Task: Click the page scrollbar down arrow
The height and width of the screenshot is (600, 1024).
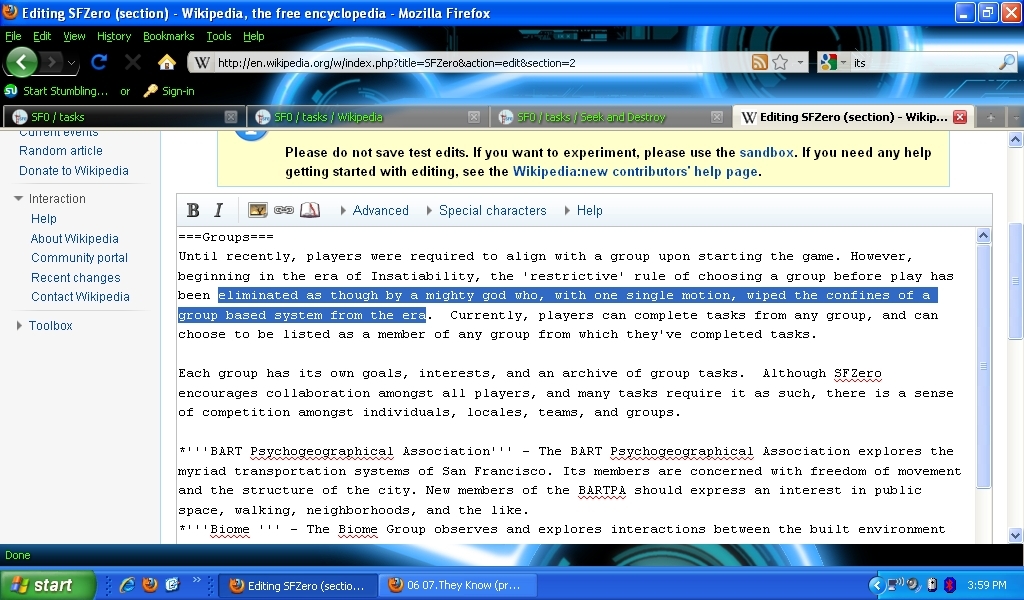Action: point(1016,535)
